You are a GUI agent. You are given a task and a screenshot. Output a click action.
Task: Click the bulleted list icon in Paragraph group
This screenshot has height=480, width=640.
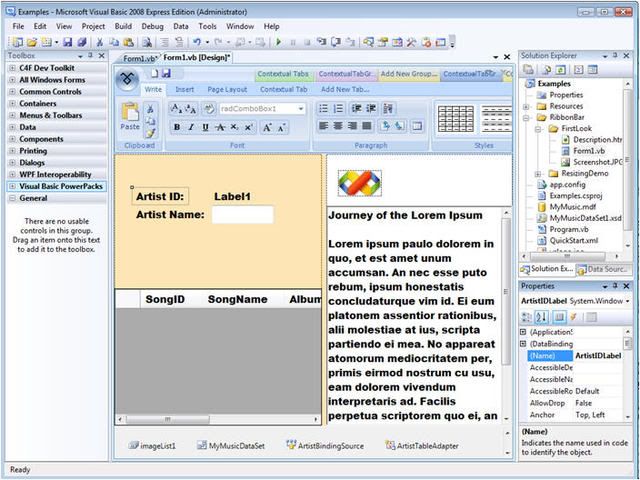323,109
